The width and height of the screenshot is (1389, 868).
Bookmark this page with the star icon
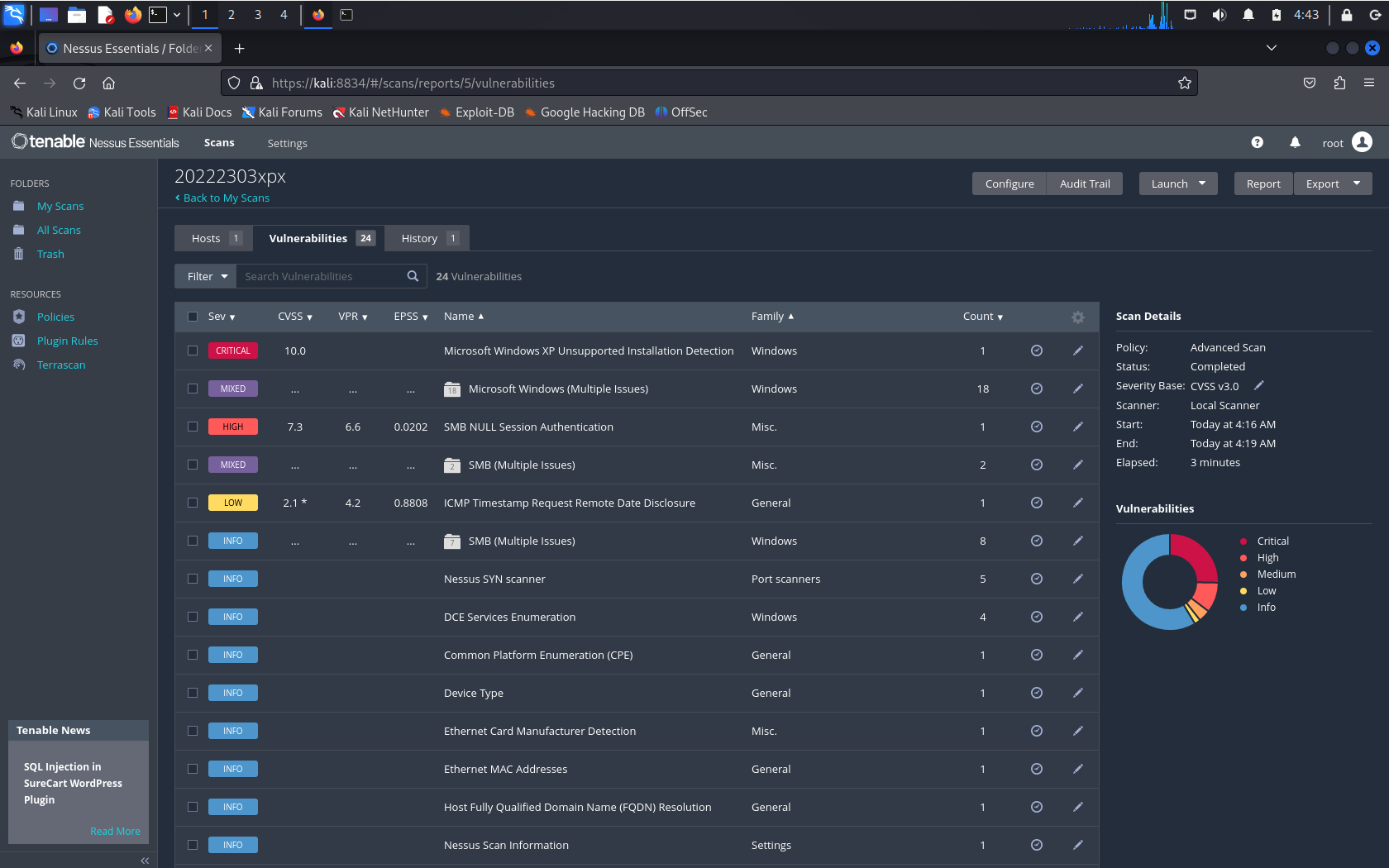pyautogui.click(x=1184, y=83)
